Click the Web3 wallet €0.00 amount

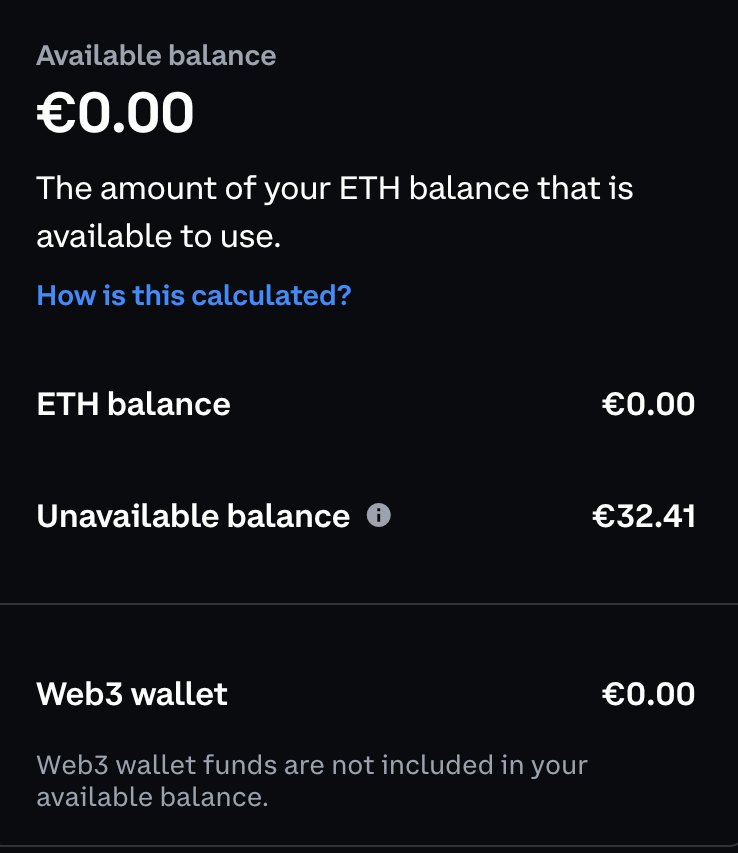coord(648,694)
